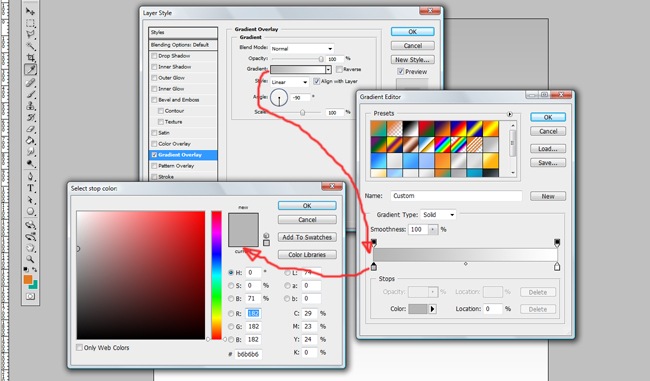Open the Styles row in Layer Style
Image resolution: width=650 pixels, height=381 pixels.
click(183, 32)
